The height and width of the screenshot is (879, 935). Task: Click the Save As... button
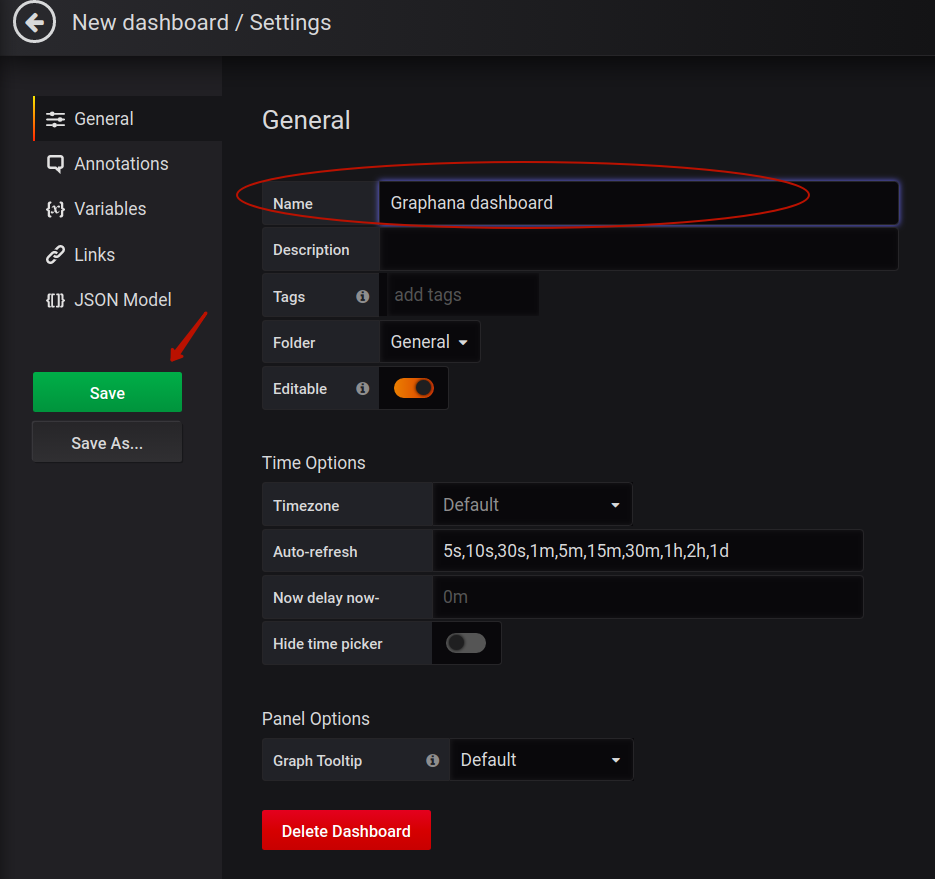(107, 442)
